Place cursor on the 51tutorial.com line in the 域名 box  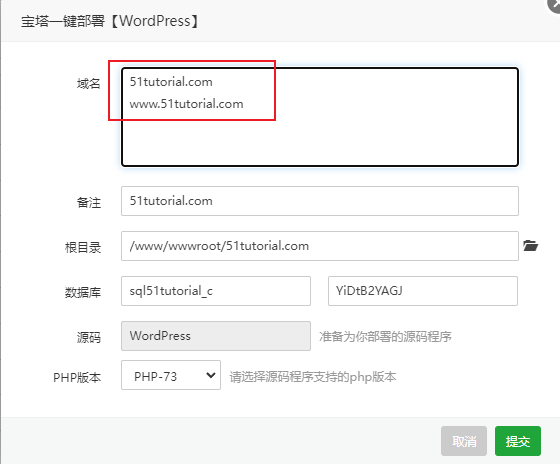pos(171,82)
